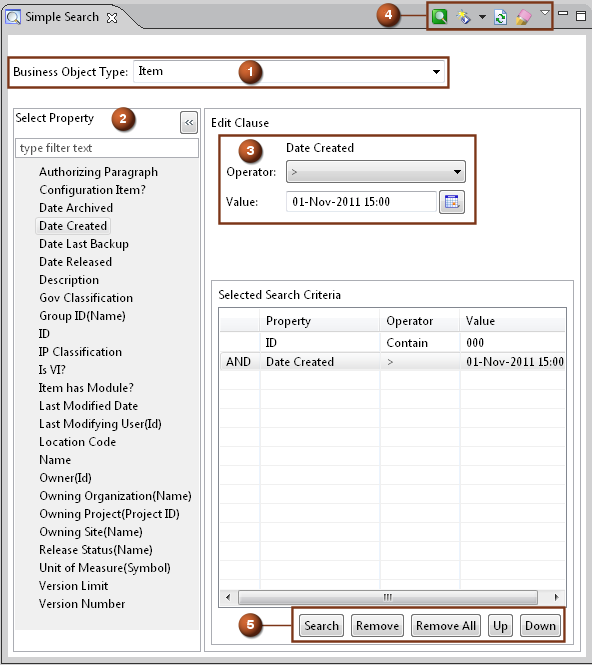This screenshot has height=665, width=592.
Task: Open the calendar date picker icon
Action: (x=452, y=202)
